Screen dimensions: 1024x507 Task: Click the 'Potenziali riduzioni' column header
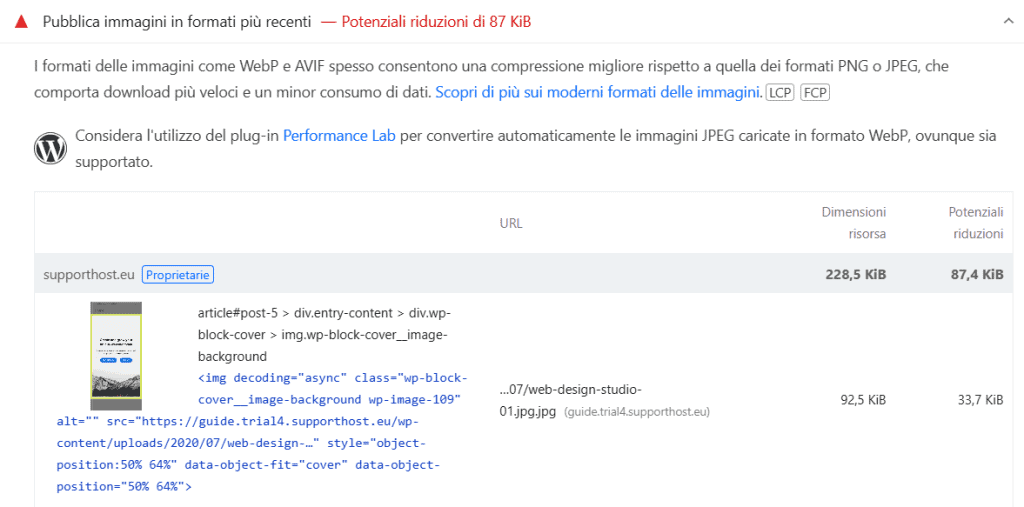975,223
